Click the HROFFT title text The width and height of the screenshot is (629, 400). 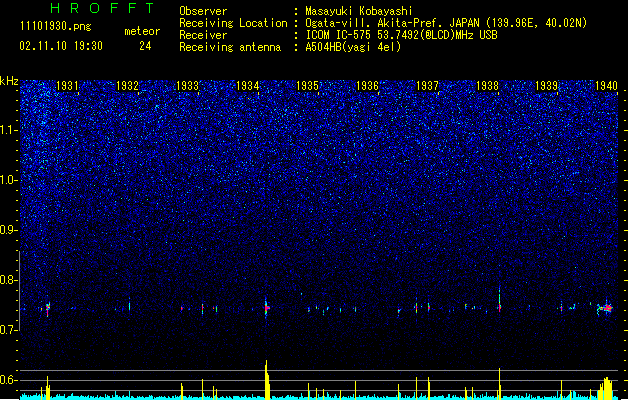(x=102, y=8)
